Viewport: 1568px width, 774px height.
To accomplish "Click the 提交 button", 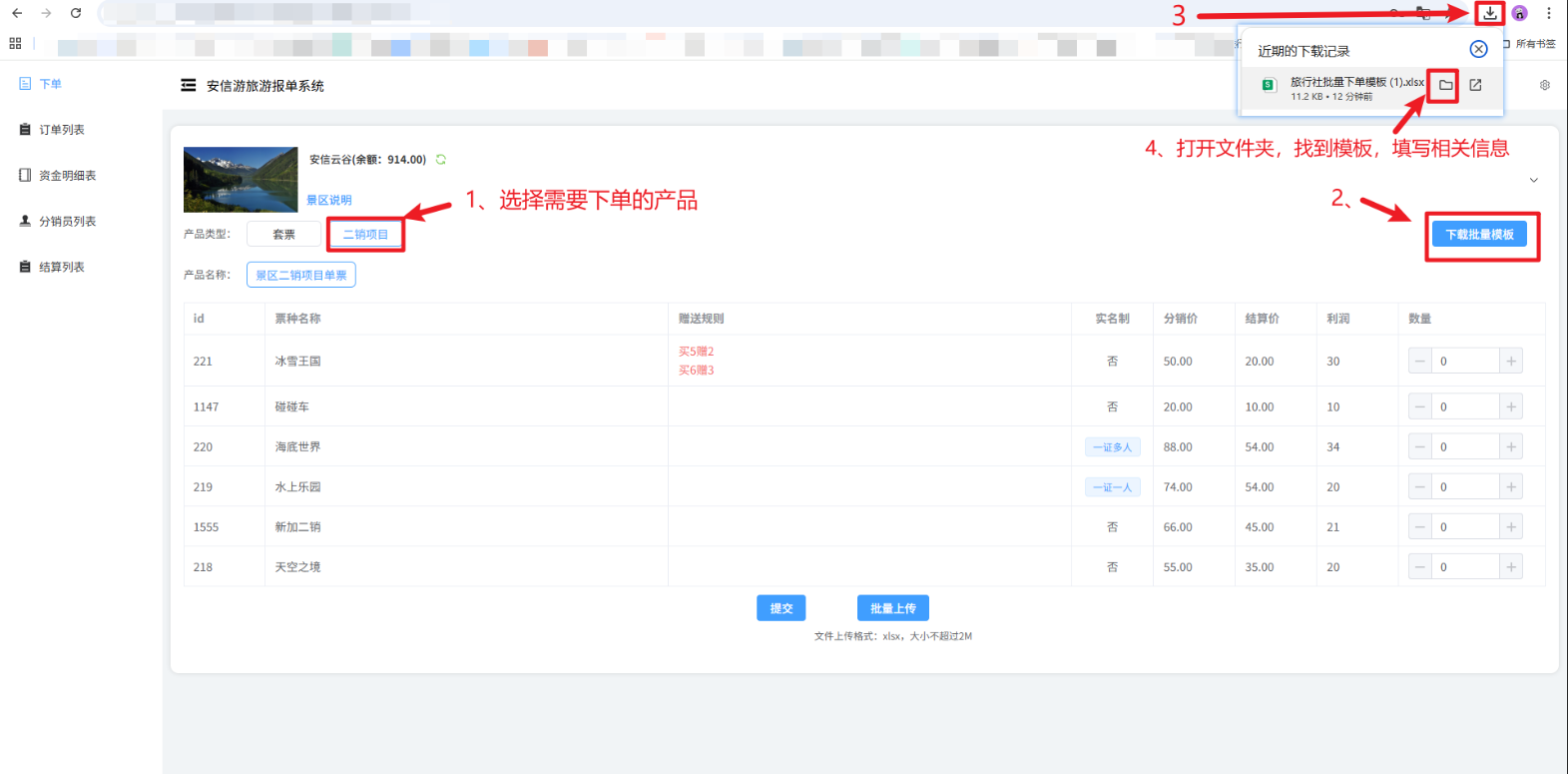I will [782, 608].
